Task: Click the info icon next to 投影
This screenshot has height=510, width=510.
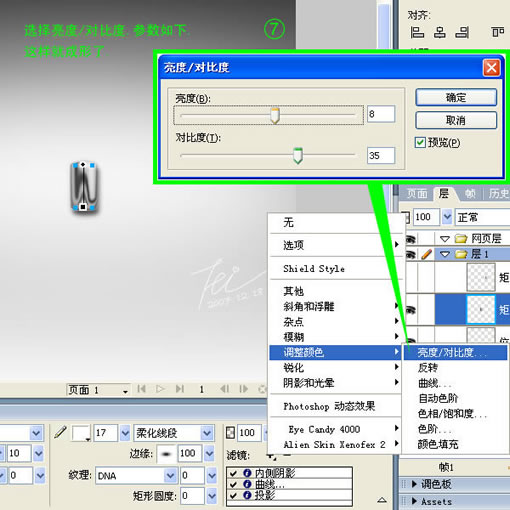Action: click(x=247, y=495)
